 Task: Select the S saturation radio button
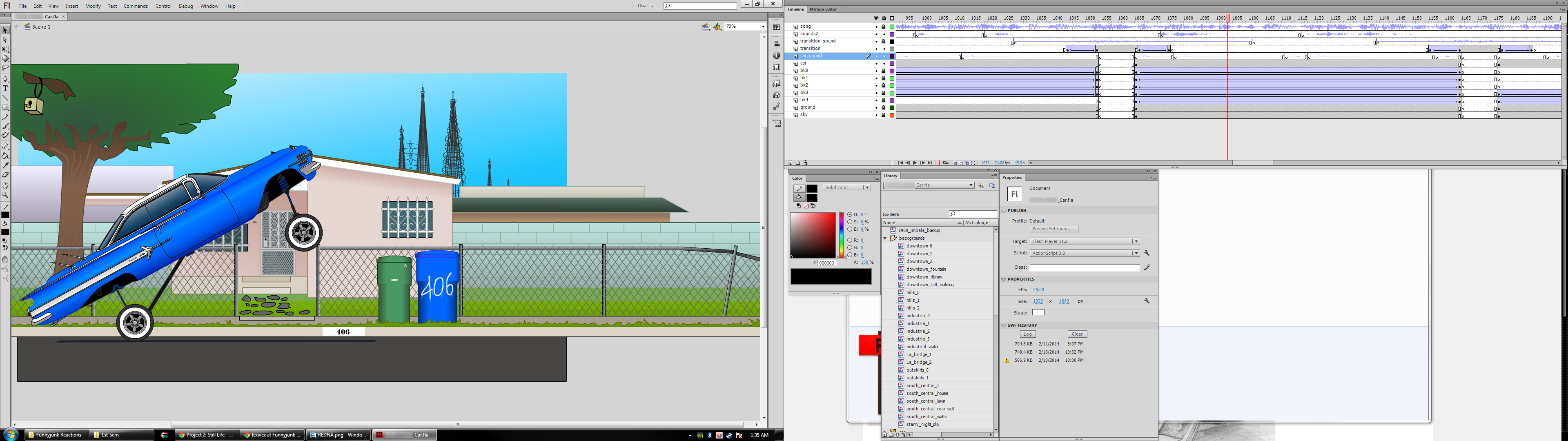[x=850, y=222]
